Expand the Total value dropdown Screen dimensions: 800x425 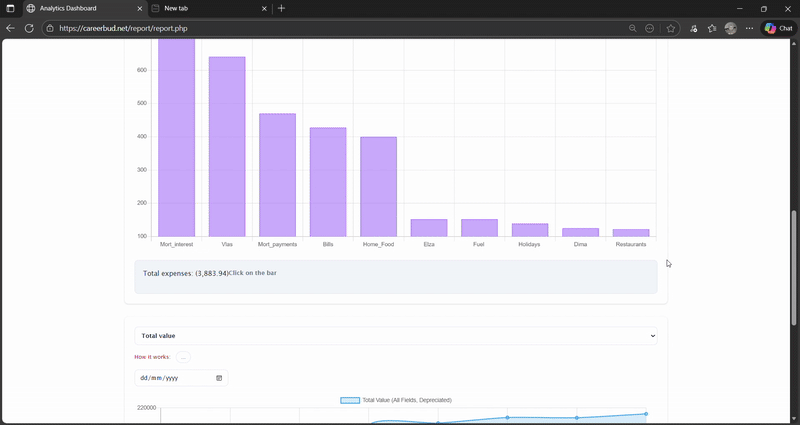[x=396, y=336]
